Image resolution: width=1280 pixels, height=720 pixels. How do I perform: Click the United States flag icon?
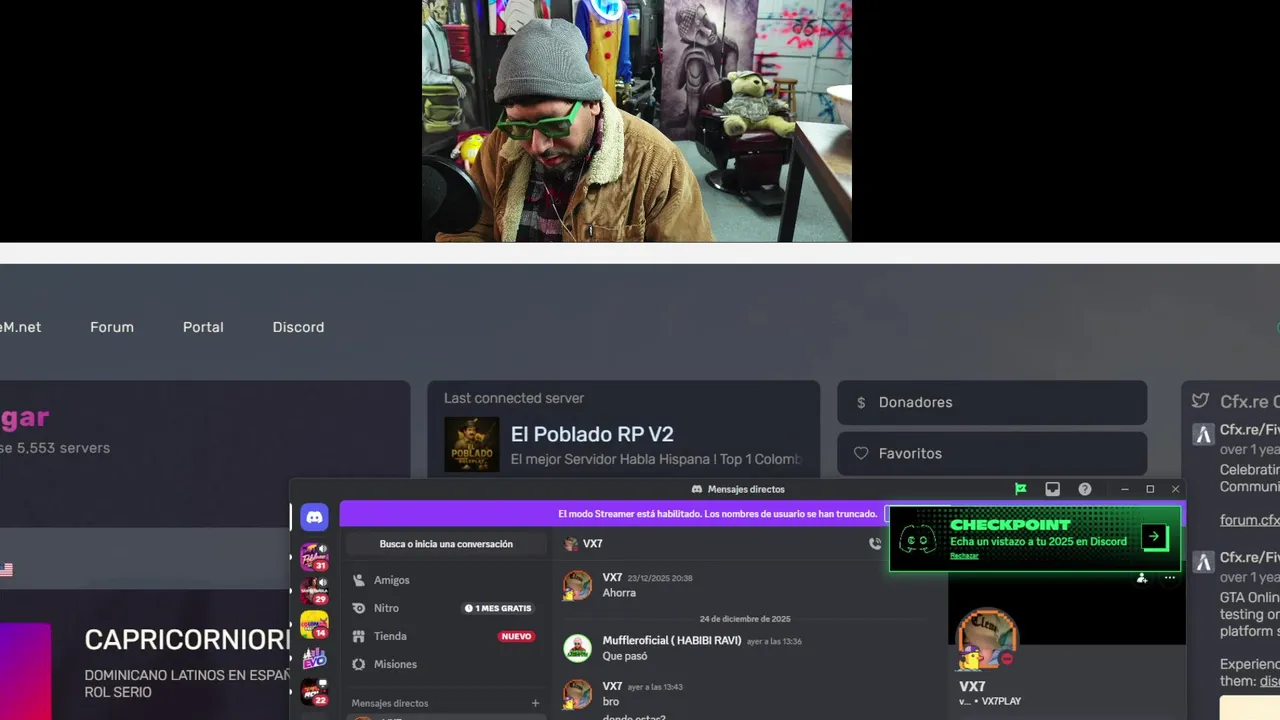(6, 570)
